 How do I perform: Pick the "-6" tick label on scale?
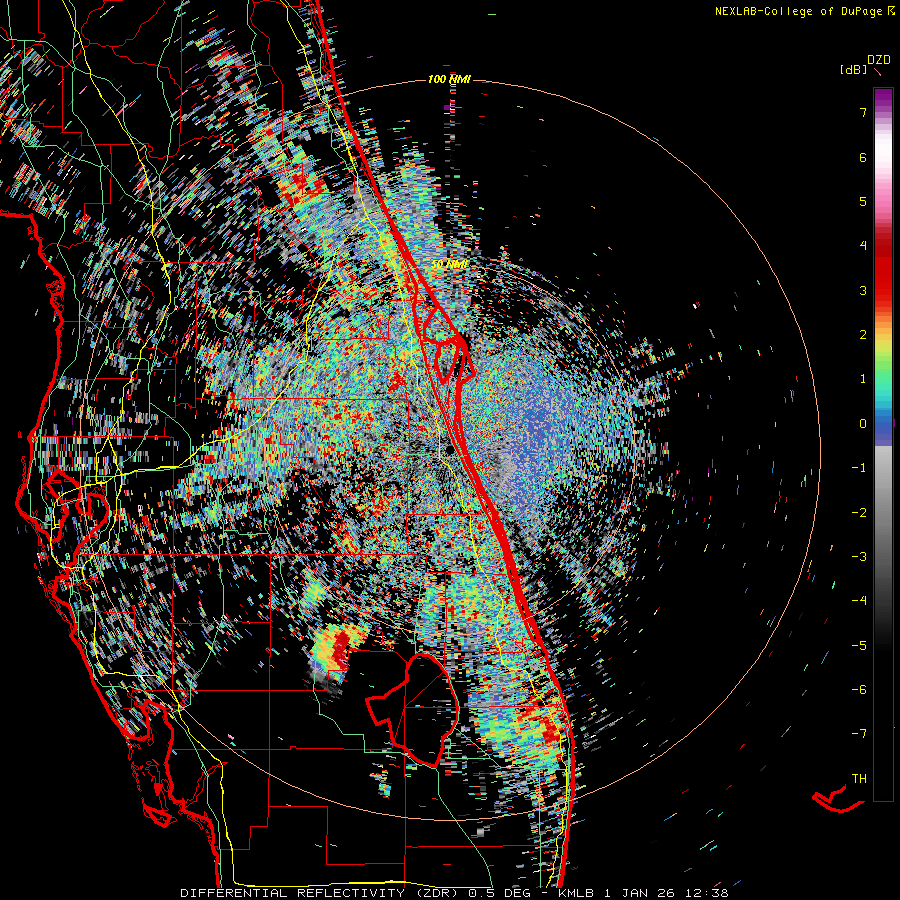859,690
